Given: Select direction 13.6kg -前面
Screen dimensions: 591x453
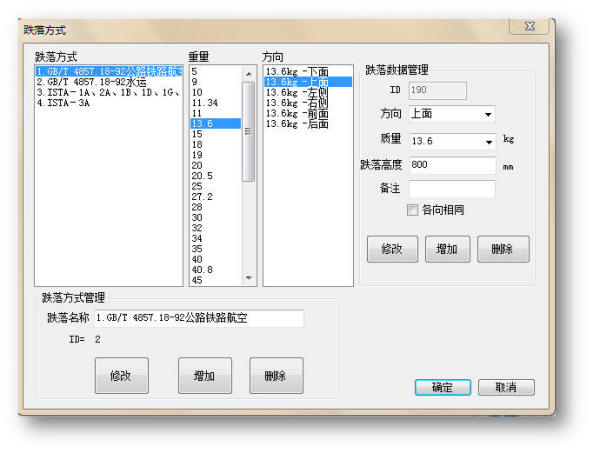Looking at the screenshot, I should coord(308,113).
